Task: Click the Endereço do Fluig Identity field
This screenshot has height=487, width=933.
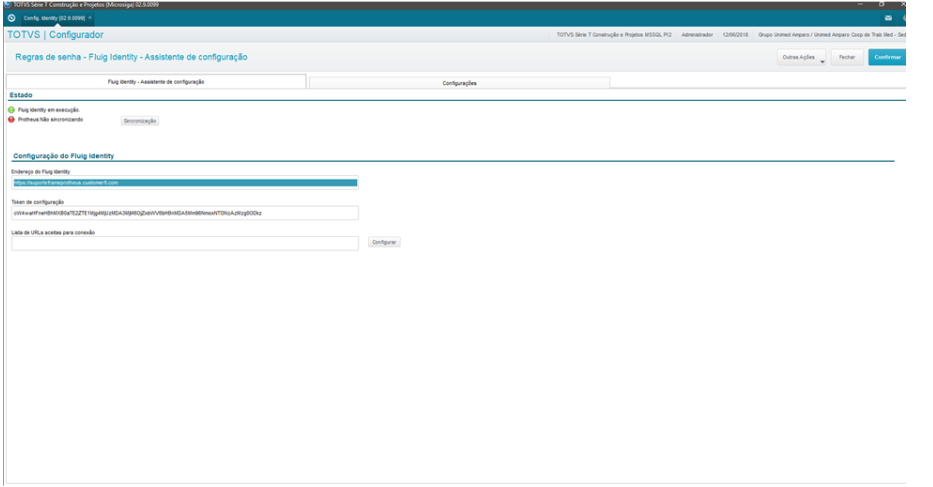Action: coord(185,183)
